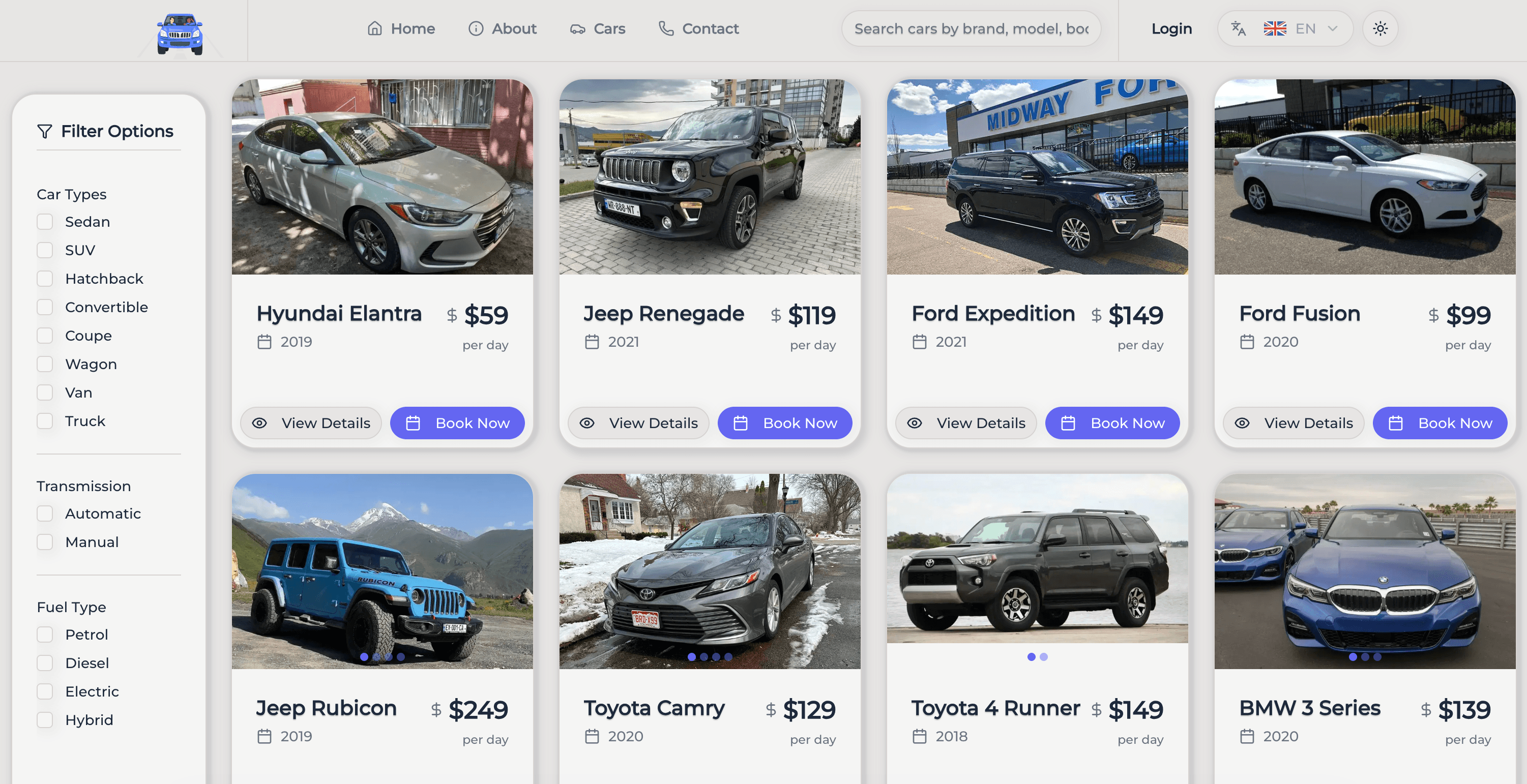Click the UK flag language icon
Screen dimensions: 1527x784
click(1275, 28)
